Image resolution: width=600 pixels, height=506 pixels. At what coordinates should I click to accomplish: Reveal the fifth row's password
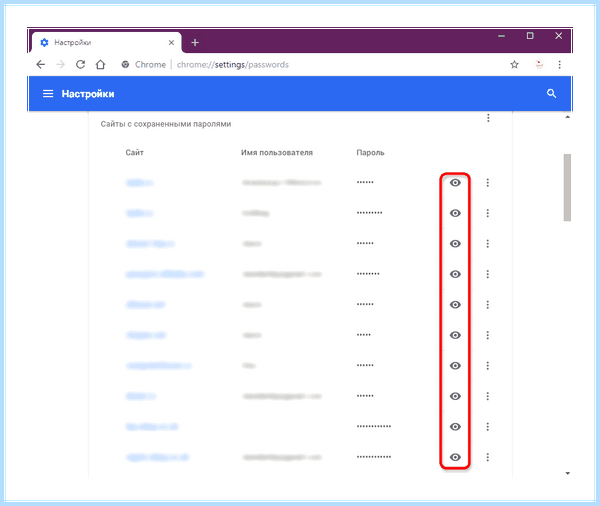point(455,305)
